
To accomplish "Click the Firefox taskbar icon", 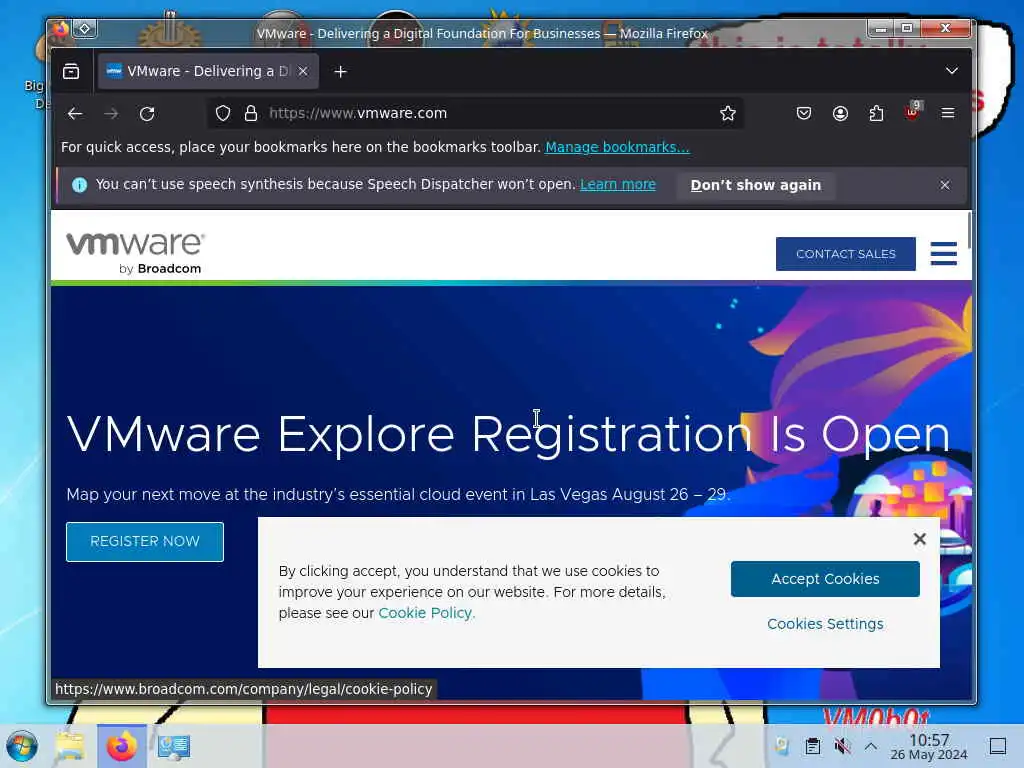I will [121, 746].
